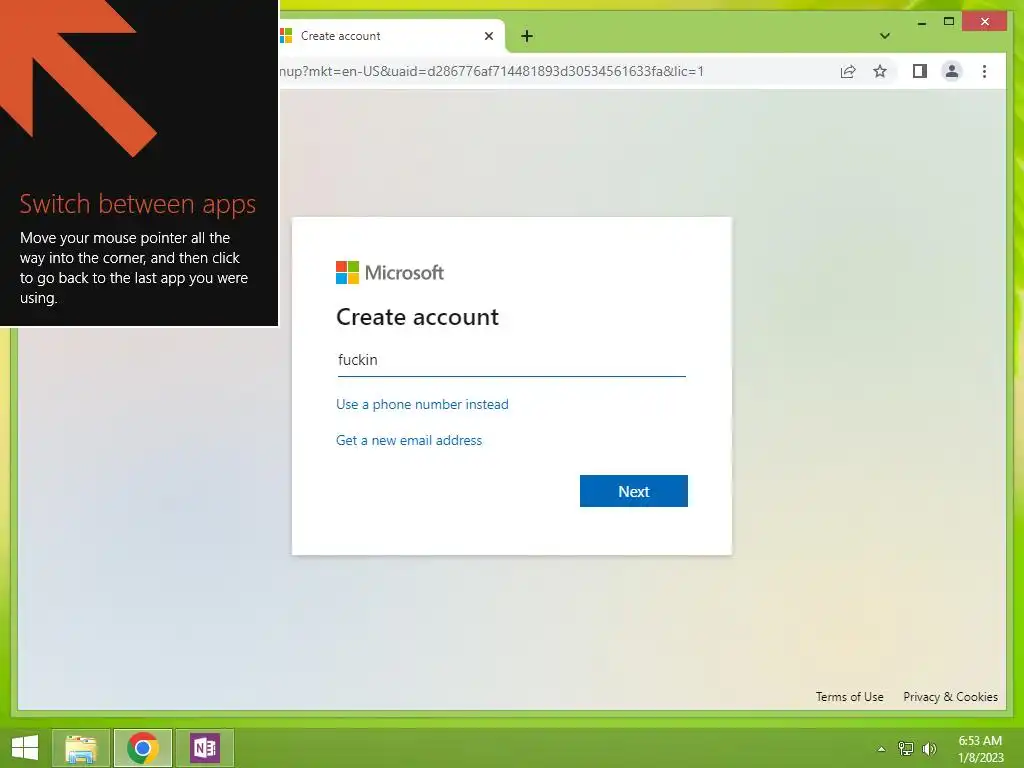Minimize the Chrome window
This screenshot has height=768, width=1024.
point(921,22)
